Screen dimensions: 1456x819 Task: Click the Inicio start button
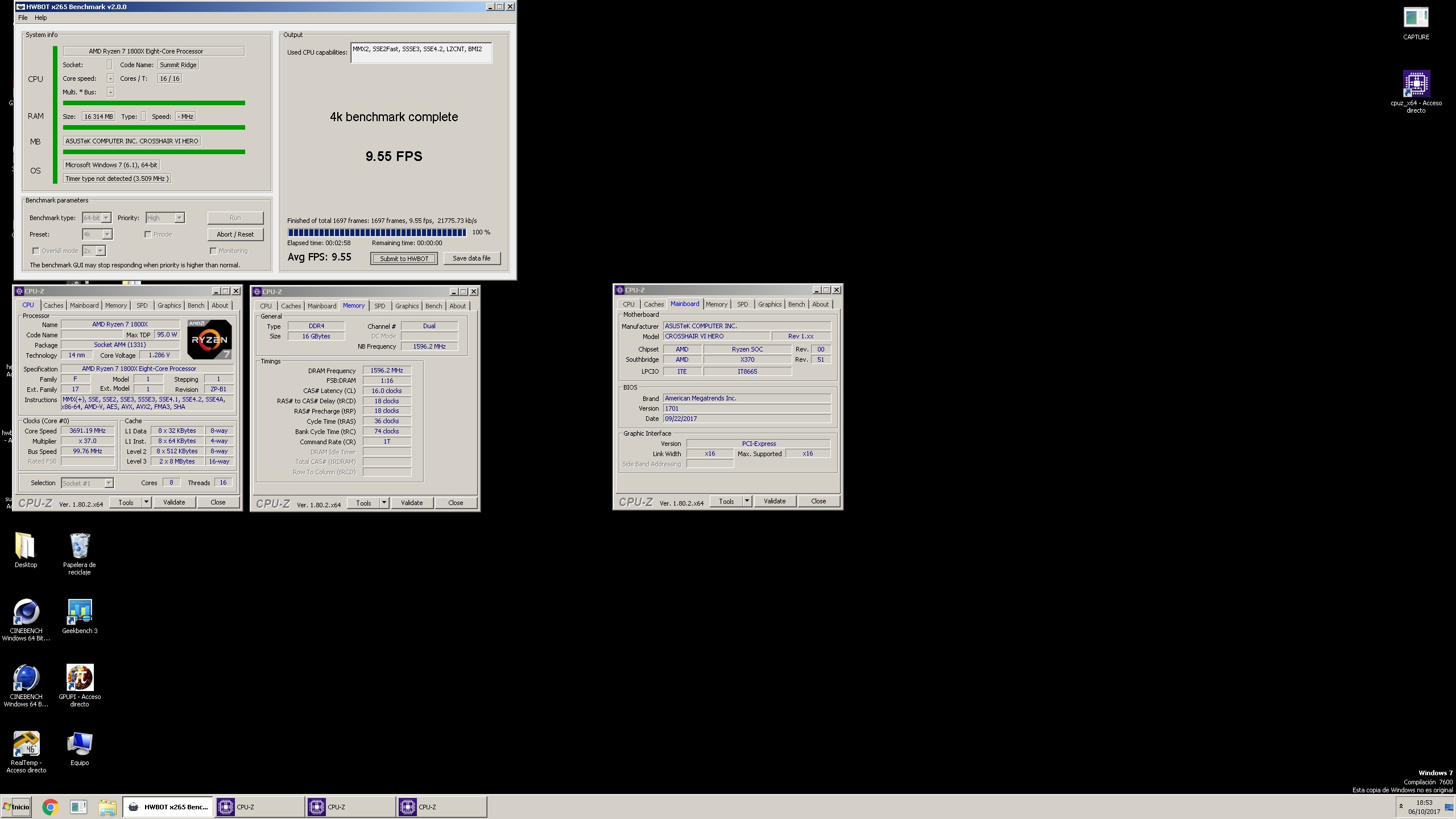point(16,806)
